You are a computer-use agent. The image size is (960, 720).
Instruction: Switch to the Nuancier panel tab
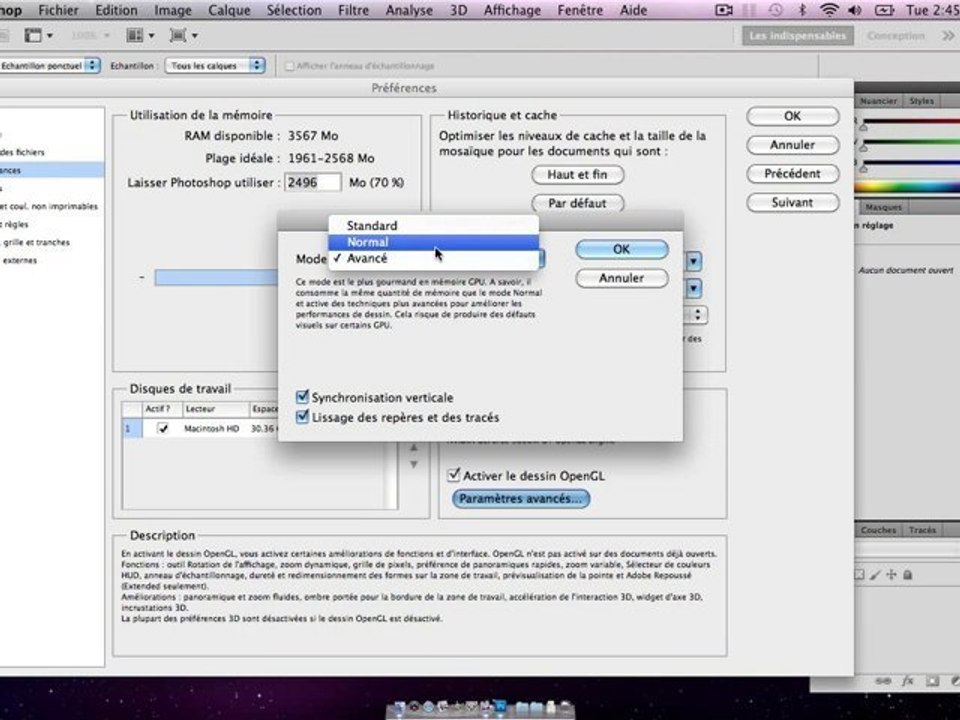coord(878,101)
